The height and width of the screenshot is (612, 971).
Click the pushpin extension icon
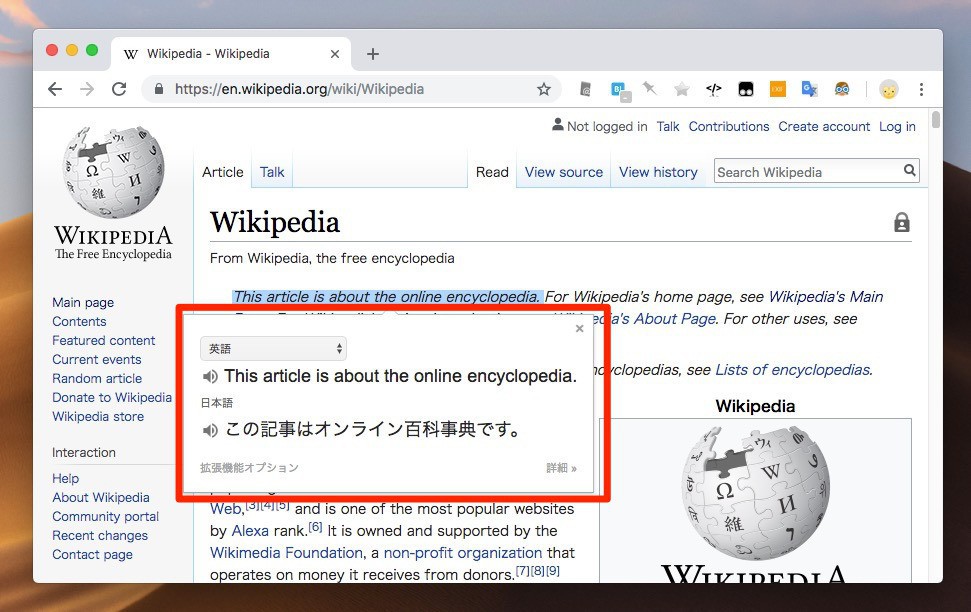(650, 89)
